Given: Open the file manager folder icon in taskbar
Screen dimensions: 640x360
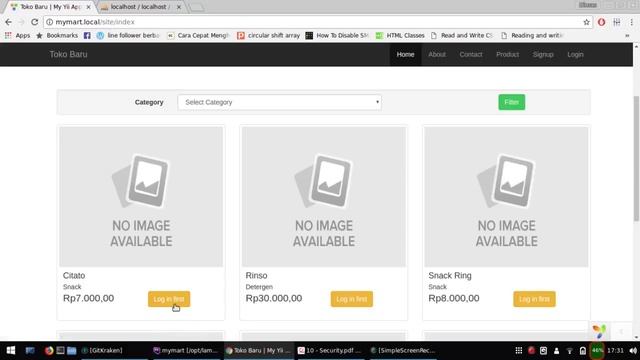Looking at the screenshot, I should tap(72, 350).
